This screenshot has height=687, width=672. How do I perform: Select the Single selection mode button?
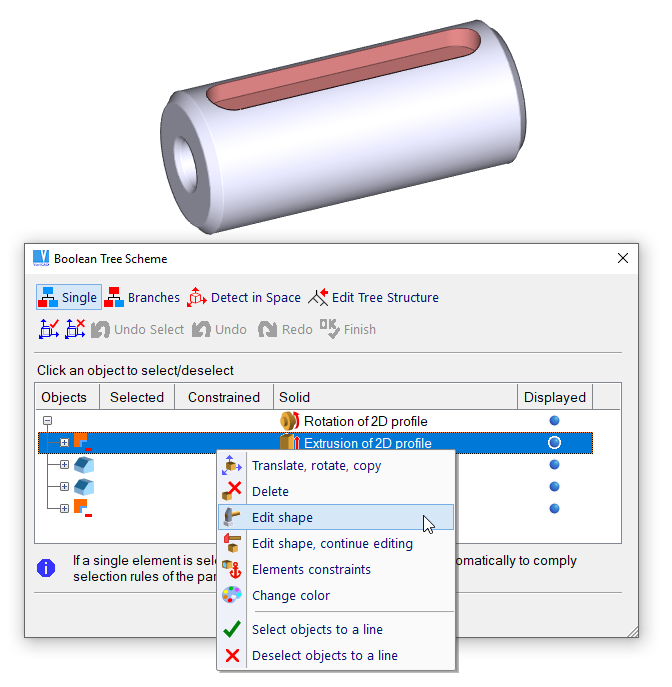[x=68, y=297]
